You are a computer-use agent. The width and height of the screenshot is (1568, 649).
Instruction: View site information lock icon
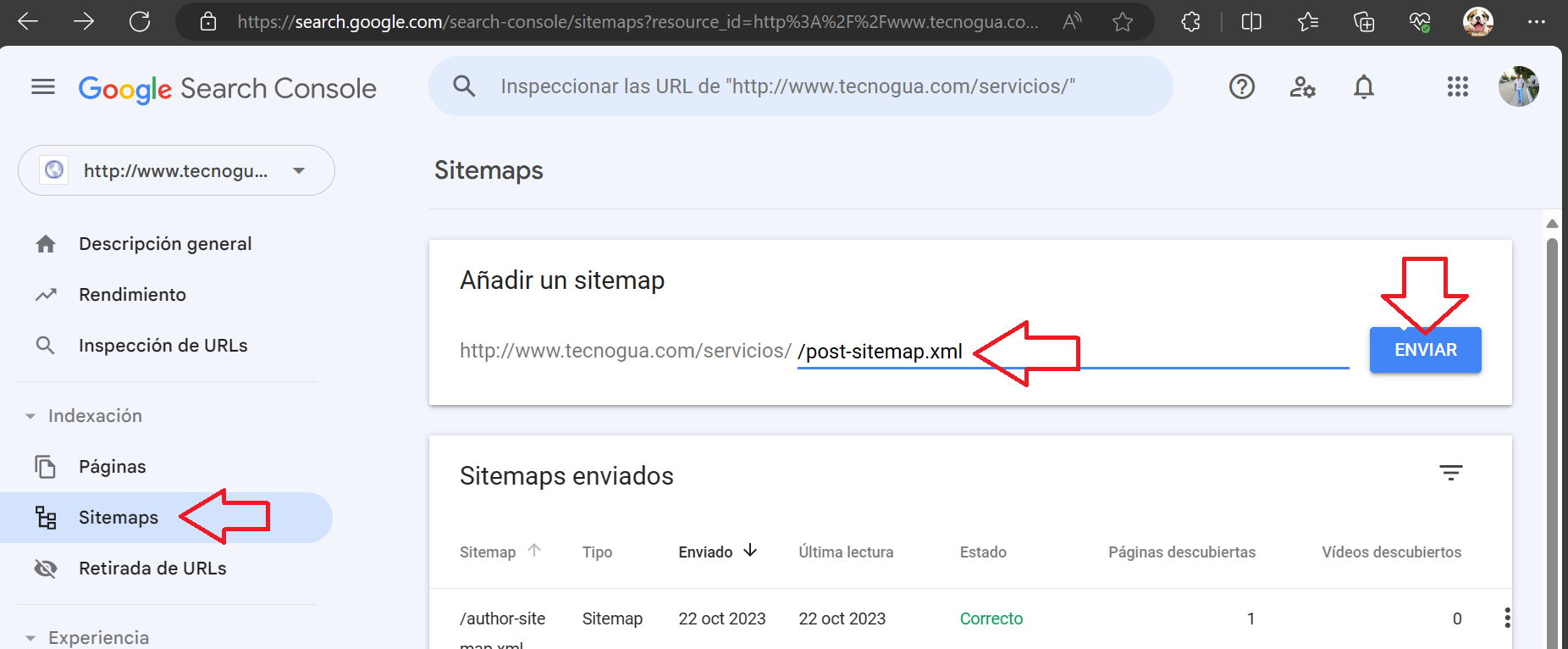208,22
